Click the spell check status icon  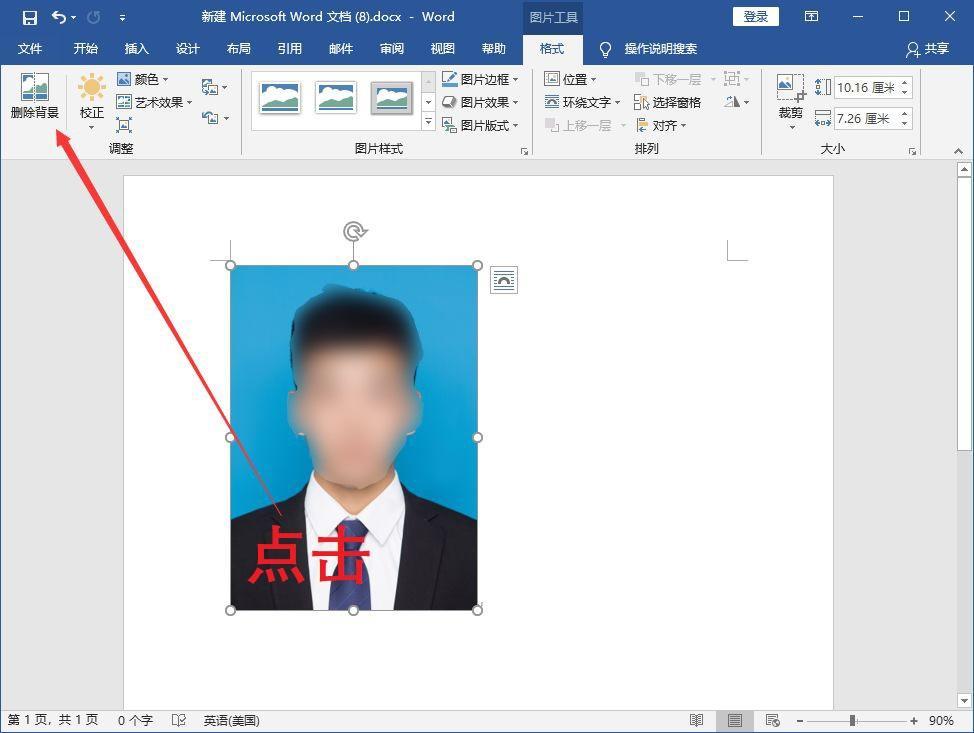(x=181, y=719)
